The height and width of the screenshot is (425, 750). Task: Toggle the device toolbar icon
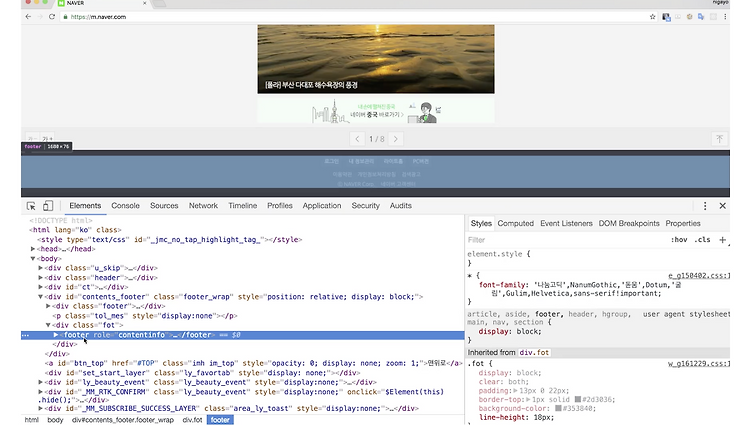tap(48, 206)
